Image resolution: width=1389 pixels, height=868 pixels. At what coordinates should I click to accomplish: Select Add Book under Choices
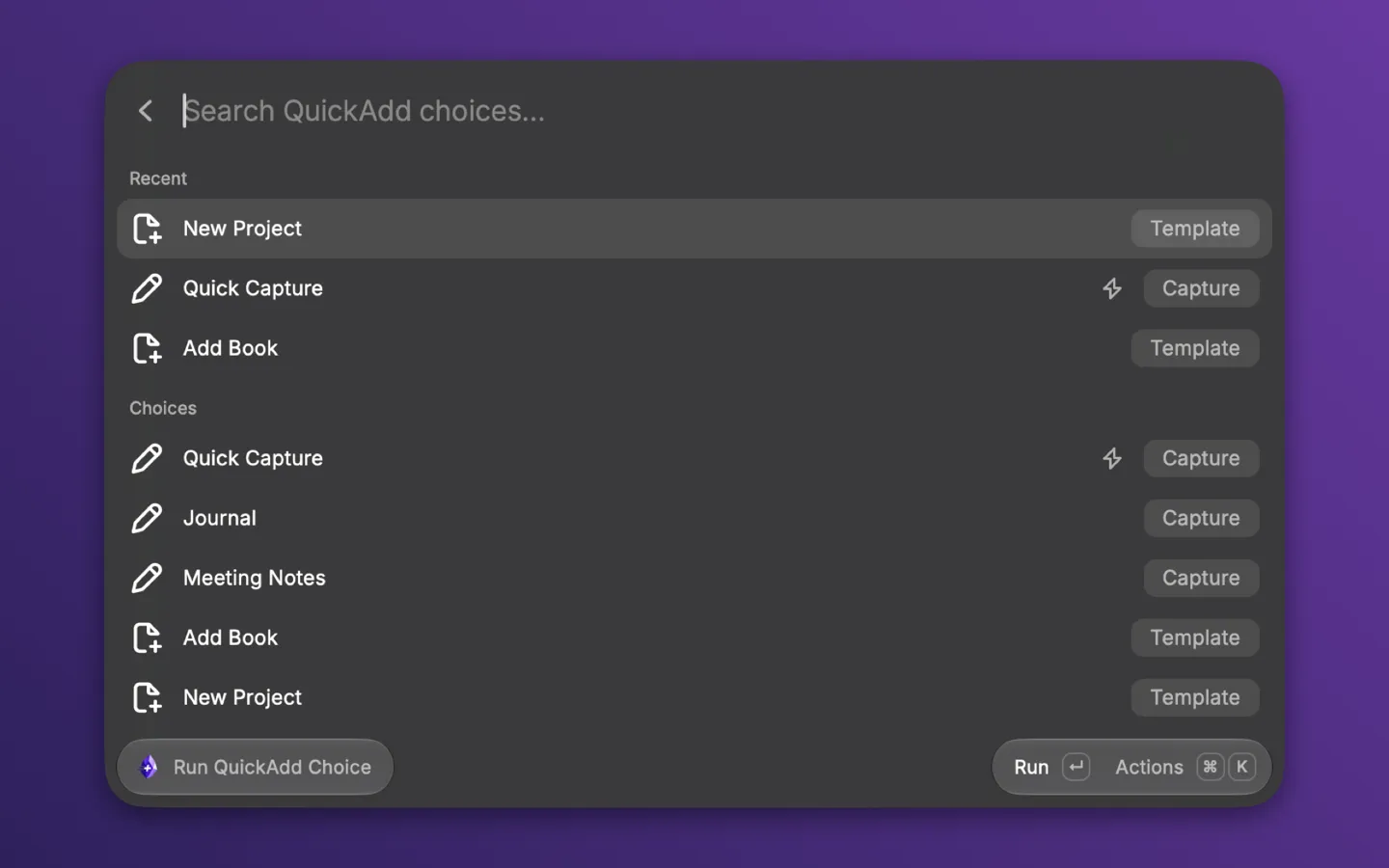694,637
